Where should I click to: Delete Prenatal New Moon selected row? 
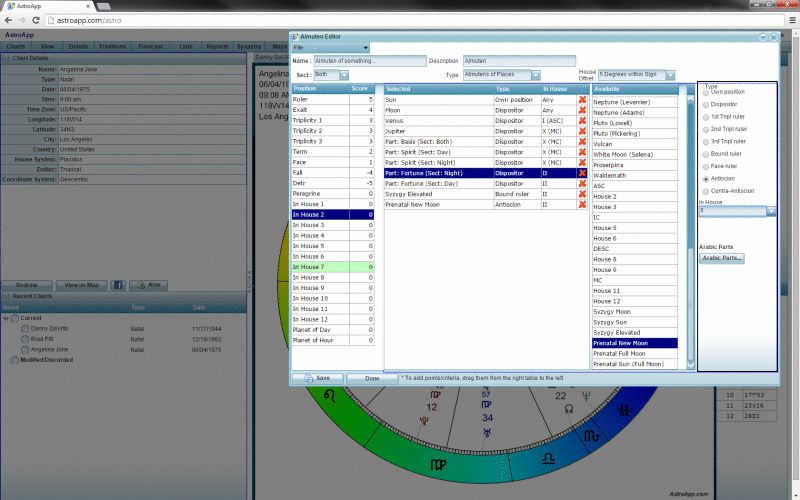(582, 204)
